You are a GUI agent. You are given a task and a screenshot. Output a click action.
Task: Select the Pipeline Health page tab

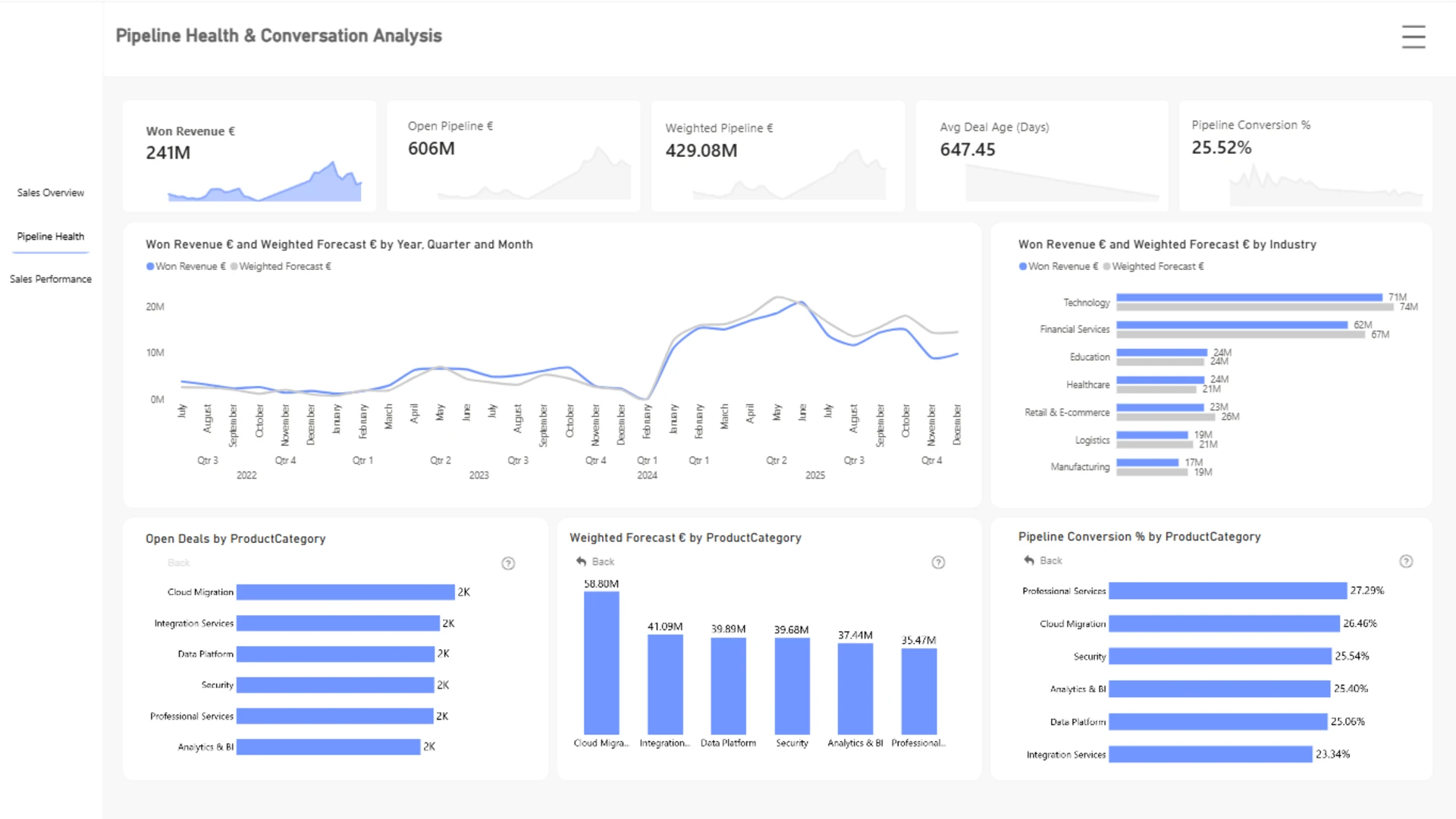51,237
